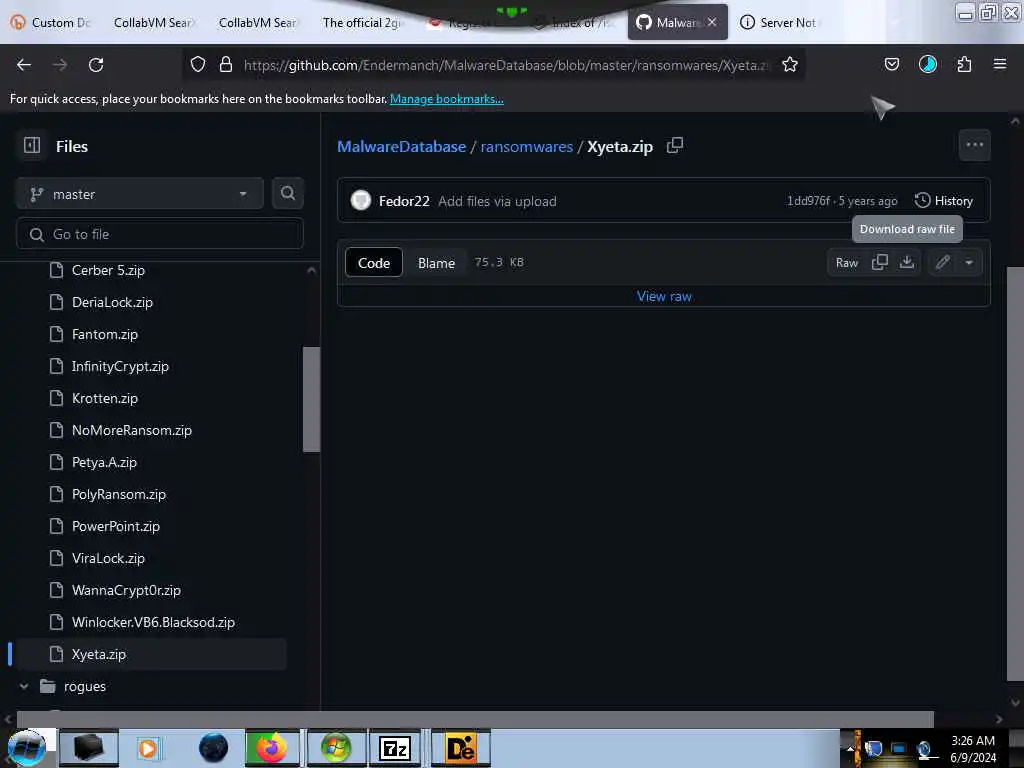
Task: Click the file tree vertical scrollbar
Action: (x=312, y=399)
